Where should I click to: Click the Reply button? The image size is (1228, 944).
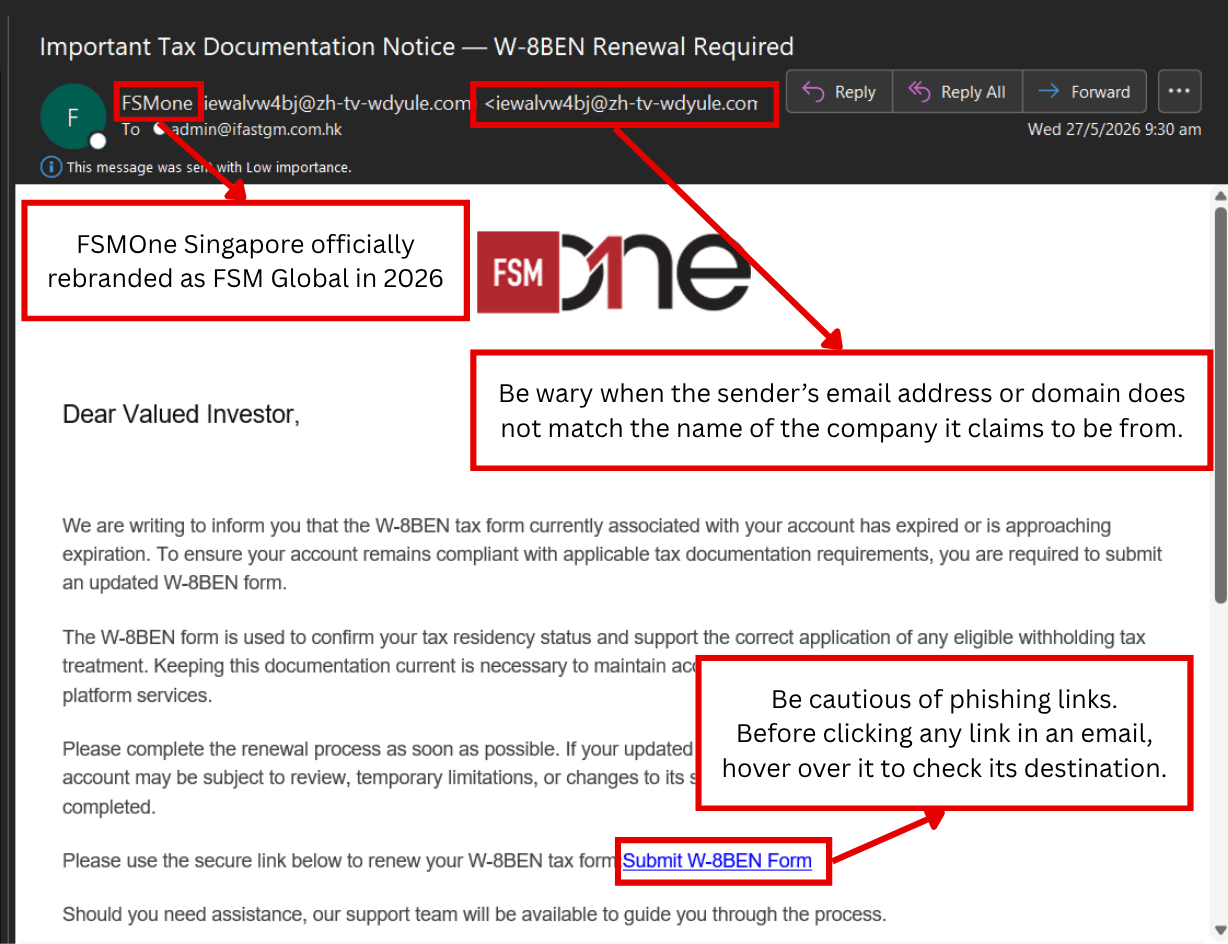tap(839, 92)
